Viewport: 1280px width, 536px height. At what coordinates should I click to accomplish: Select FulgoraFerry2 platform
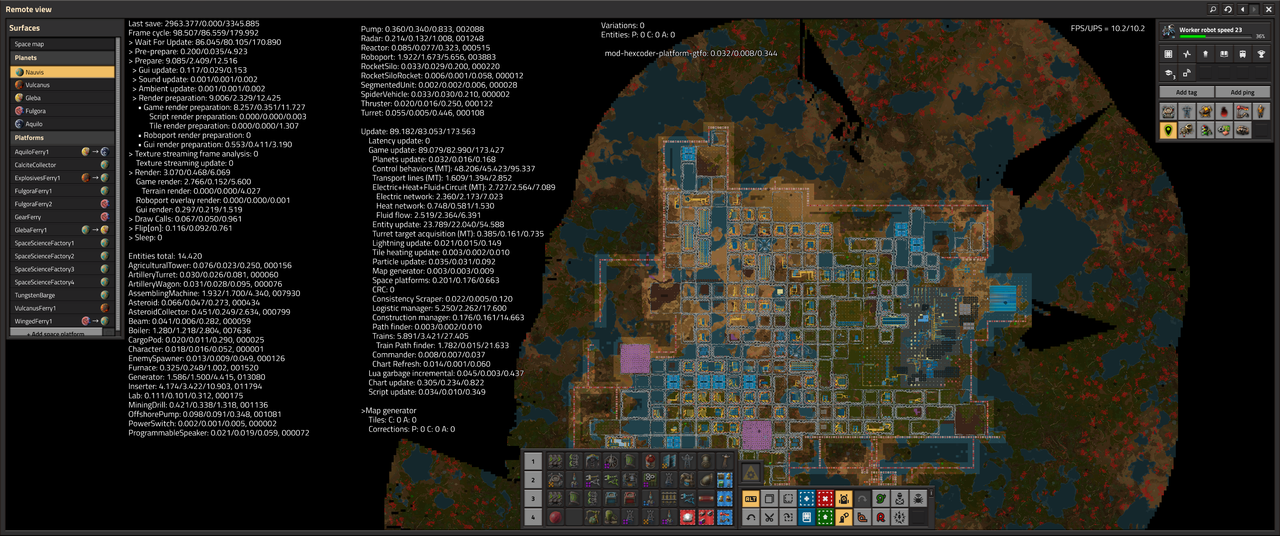point(62,203)
